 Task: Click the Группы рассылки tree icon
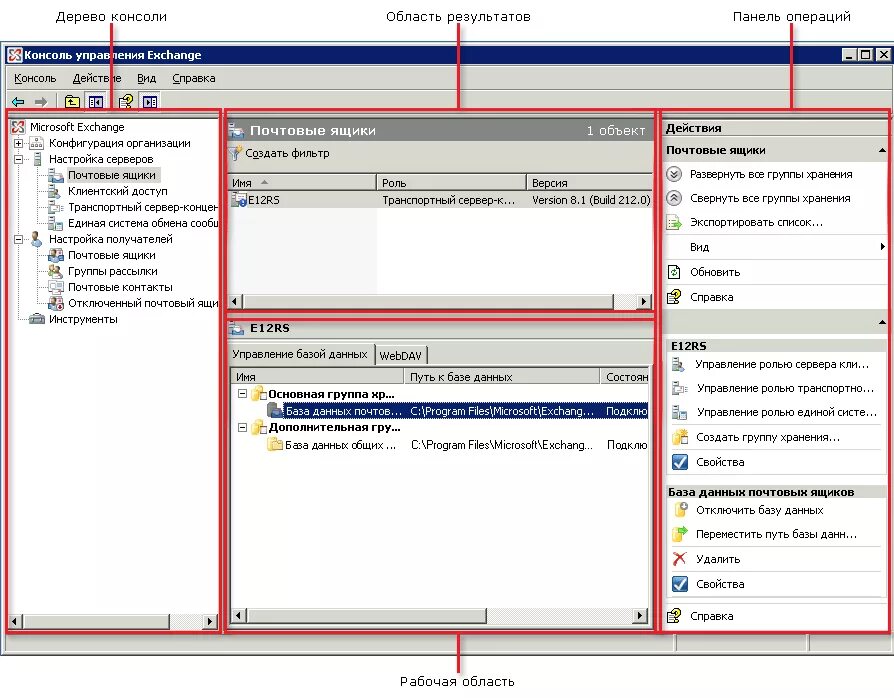pyautogui.click(x=55, y=271)
